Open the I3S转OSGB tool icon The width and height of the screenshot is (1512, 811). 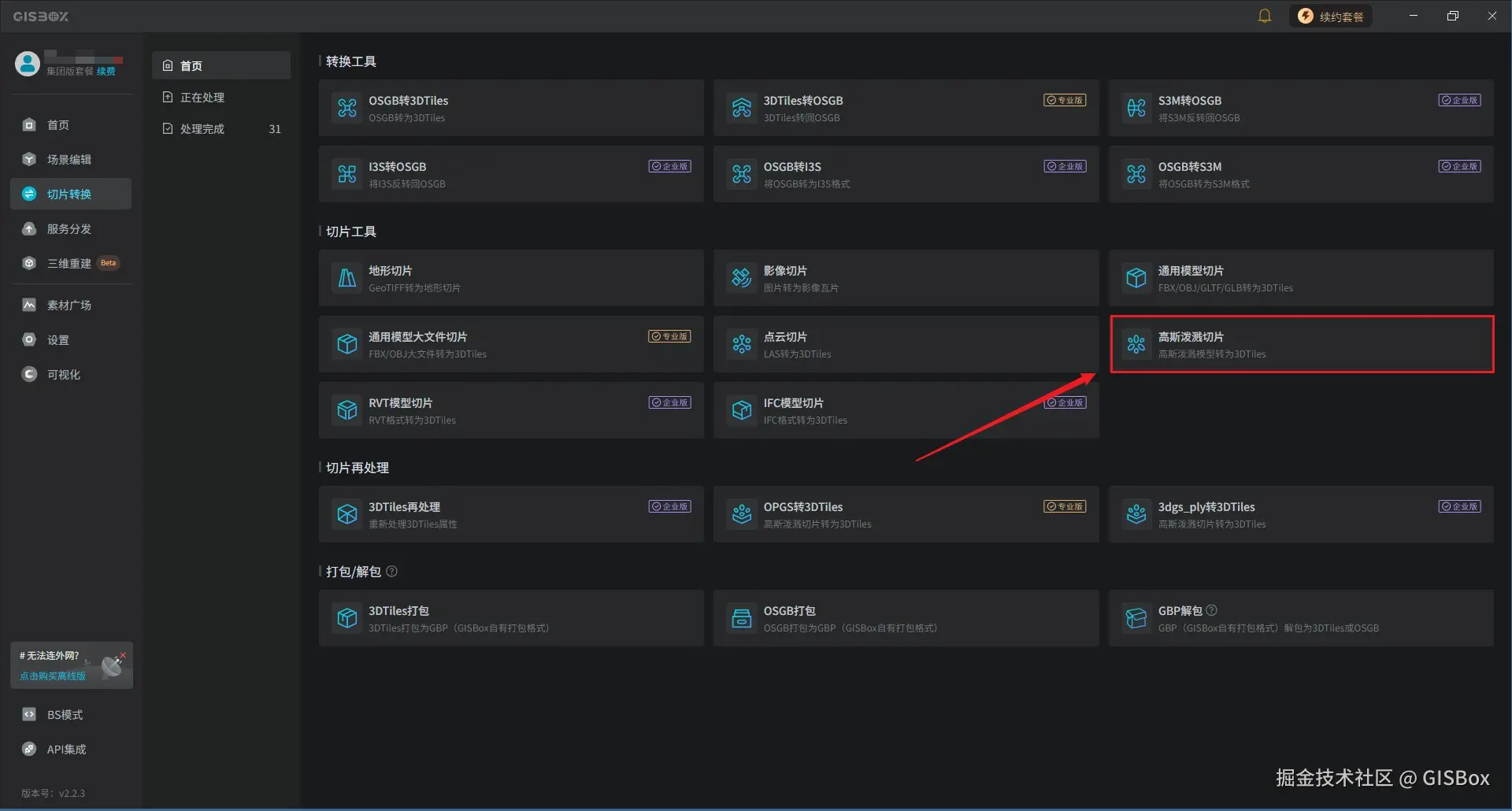point(347,174)
